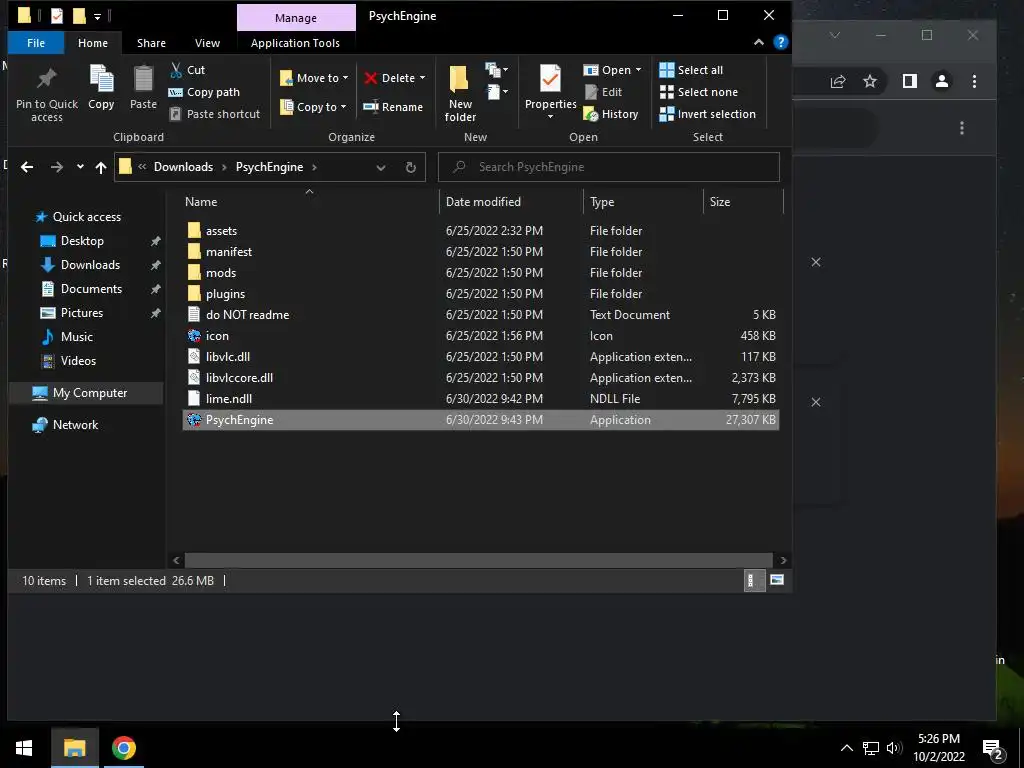Screen dimensions: 1024x768
Task: Sort by the Name column header
Action: [x=308, y=202]
